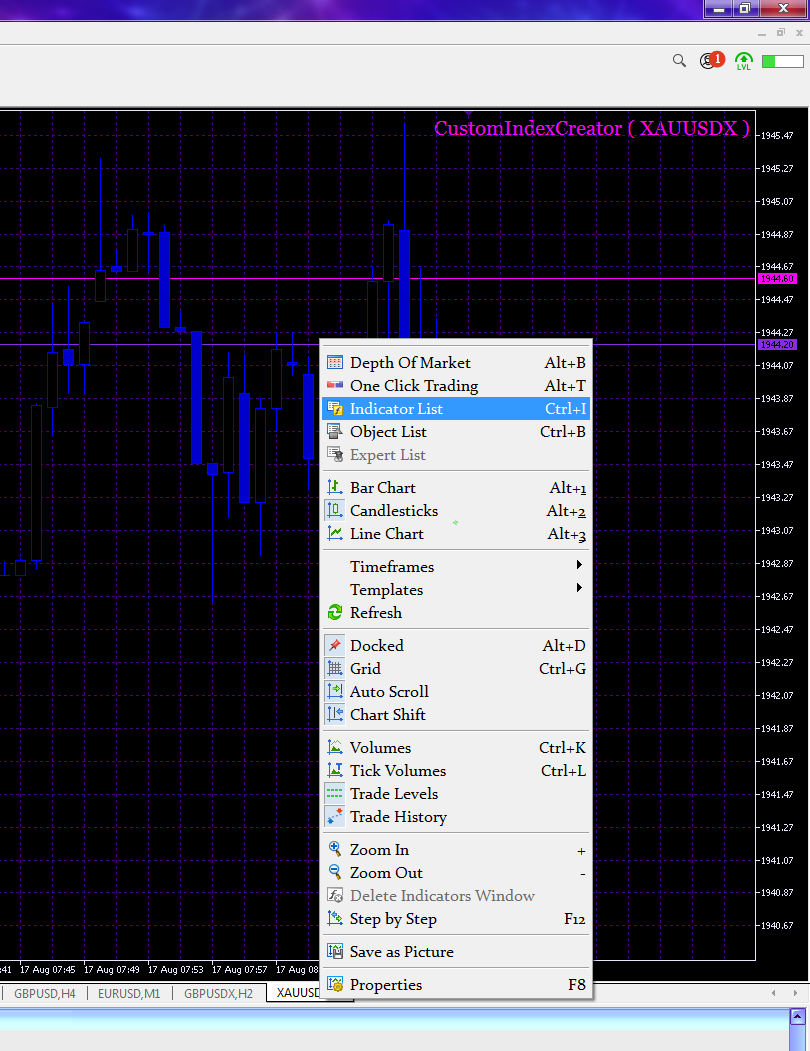This screenshot has width=810, height=1051.
Task: Click the green Refresh icon
Action: pyautogui.click(x=335, y=613)
